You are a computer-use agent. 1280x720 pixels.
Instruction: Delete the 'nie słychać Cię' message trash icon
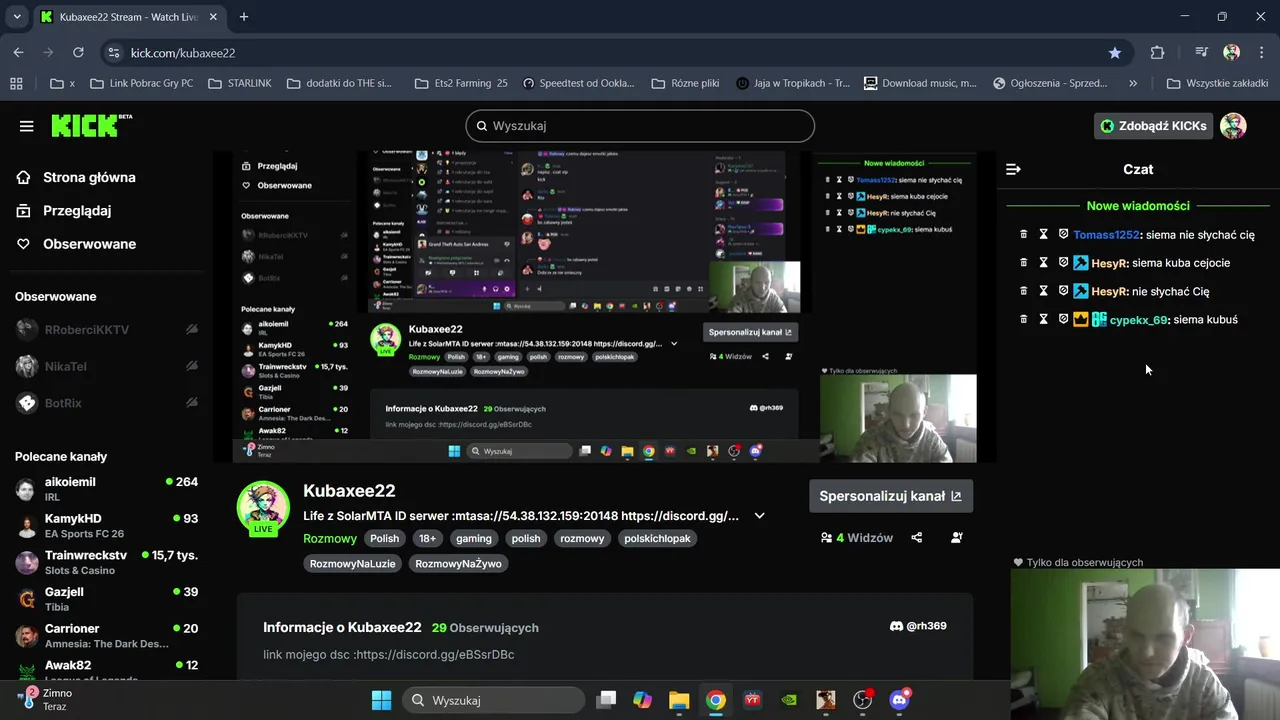(1023, 290)
